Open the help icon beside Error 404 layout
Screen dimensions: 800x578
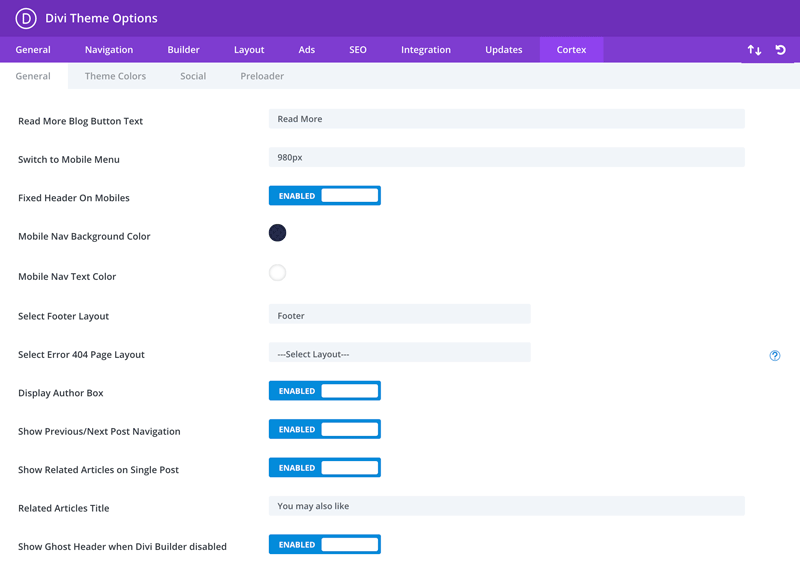[774, 356]
